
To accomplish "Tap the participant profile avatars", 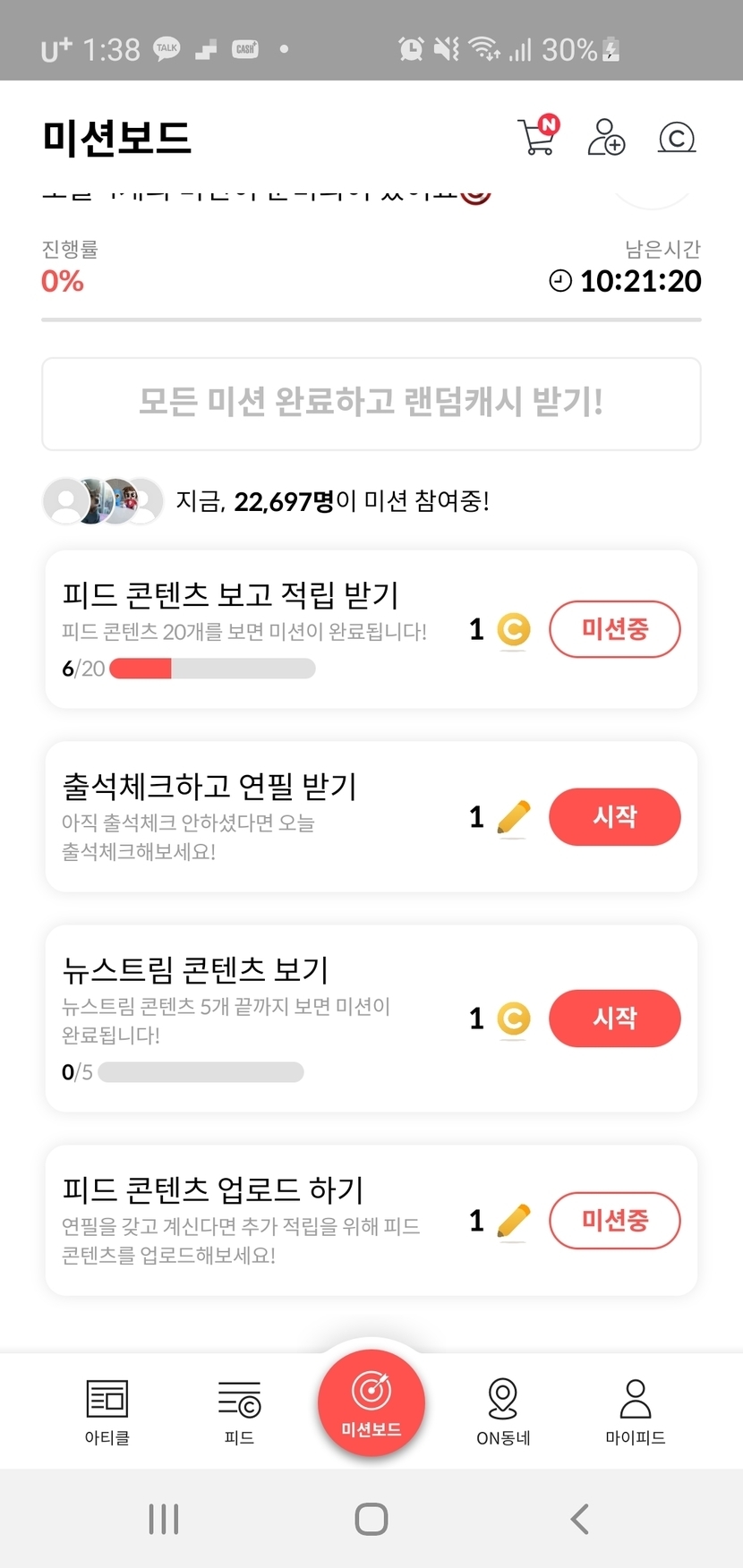I will coord(103,501).
